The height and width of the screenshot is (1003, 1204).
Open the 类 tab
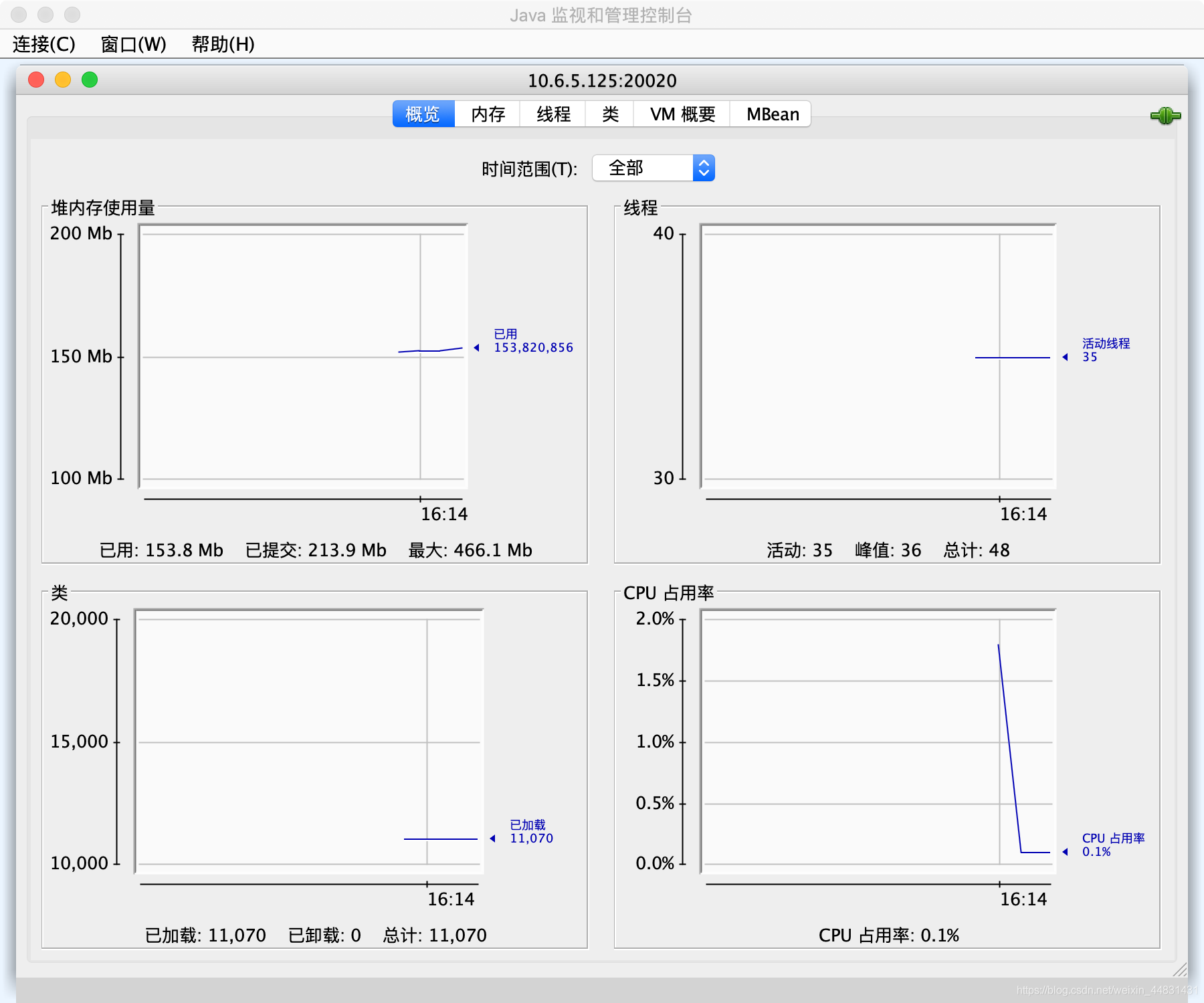coord(610,114)
